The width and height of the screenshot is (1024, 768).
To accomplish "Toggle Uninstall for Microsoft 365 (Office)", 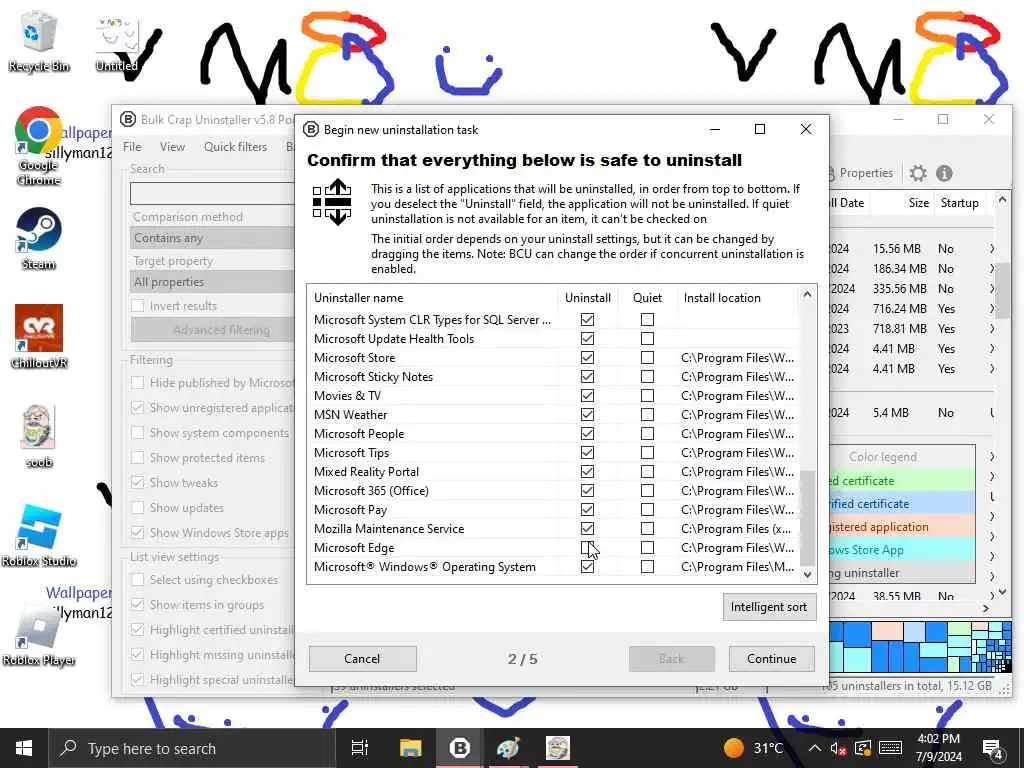I will pyautogui.click(x=587, y=490).
